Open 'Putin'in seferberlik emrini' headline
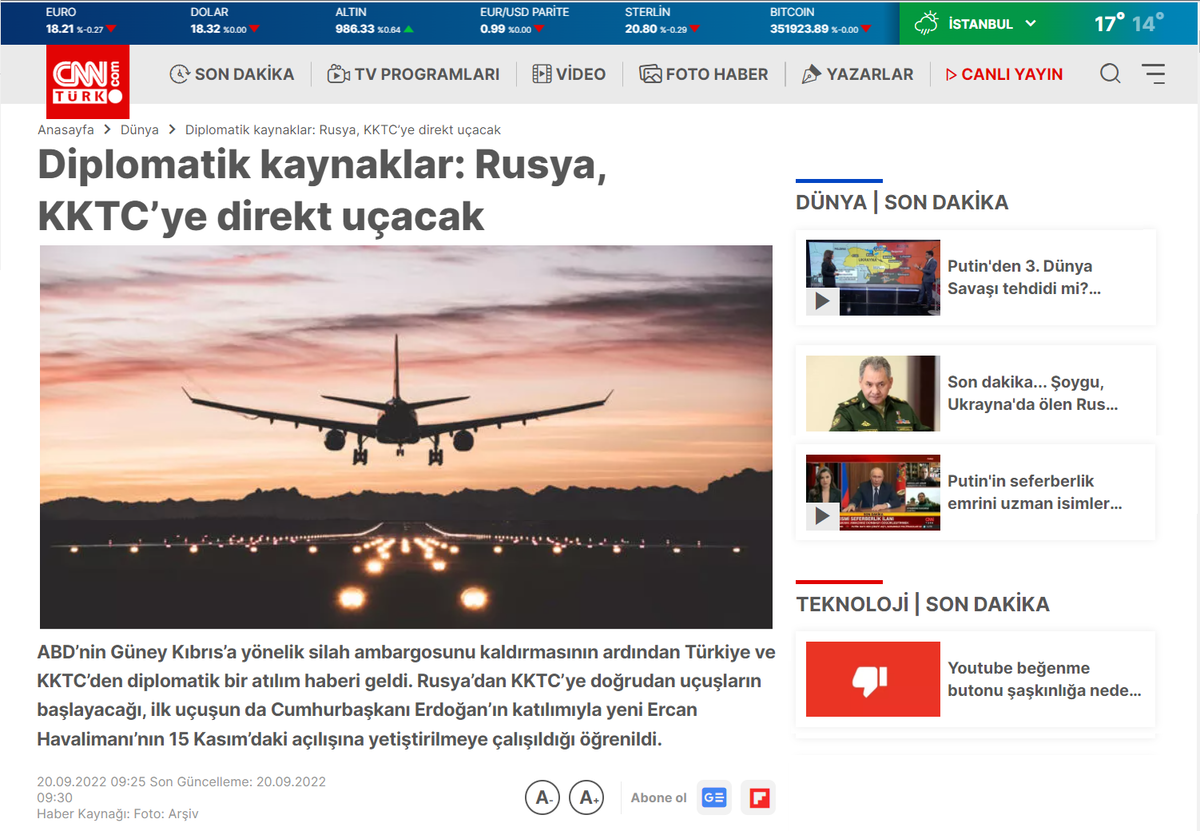The image size is (1200, 831). click(1035, 493)
